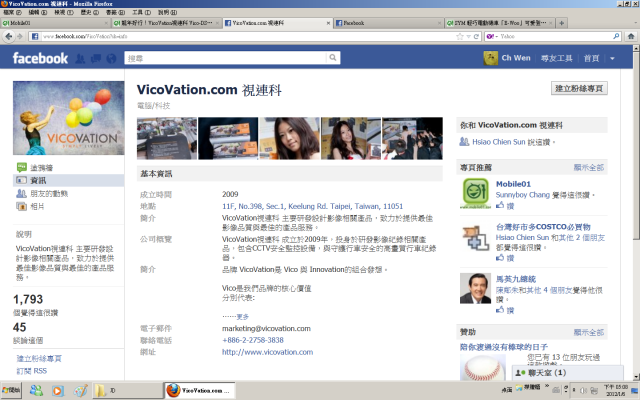Image resolution: width=640 pixels, height=400 pixels.
Task: Click the browser forward arrow
Action: pyautogui.click(x=20, y=36)
